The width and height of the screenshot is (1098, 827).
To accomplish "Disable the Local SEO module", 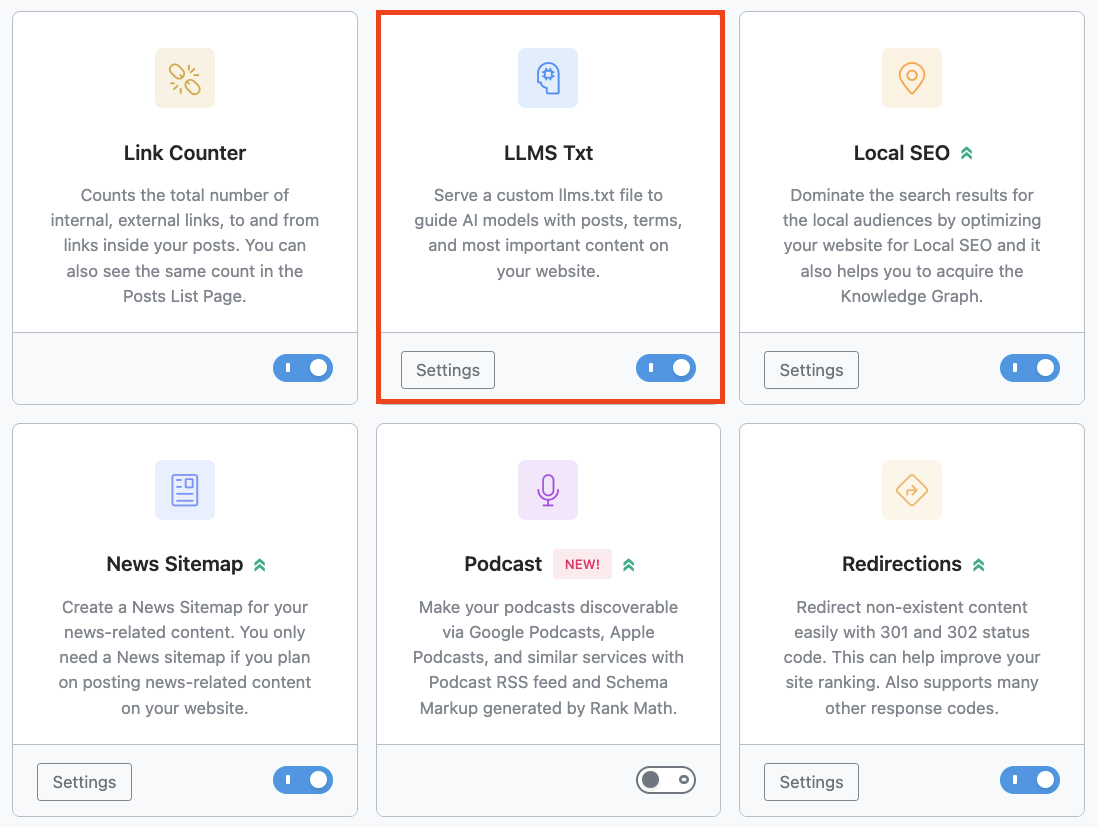I will [1030, 368].
